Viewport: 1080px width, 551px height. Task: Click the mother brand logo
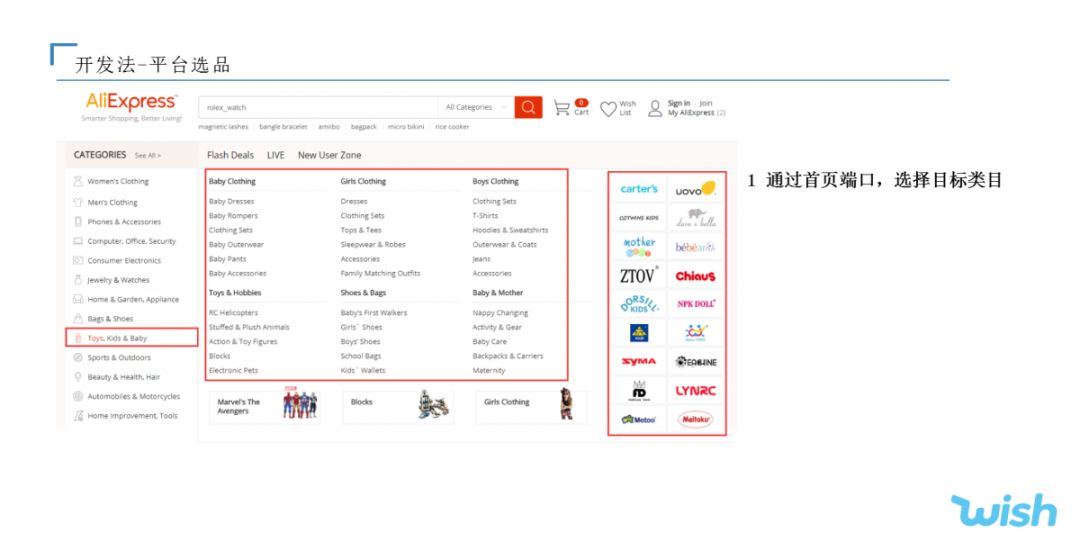pos(638,246)
